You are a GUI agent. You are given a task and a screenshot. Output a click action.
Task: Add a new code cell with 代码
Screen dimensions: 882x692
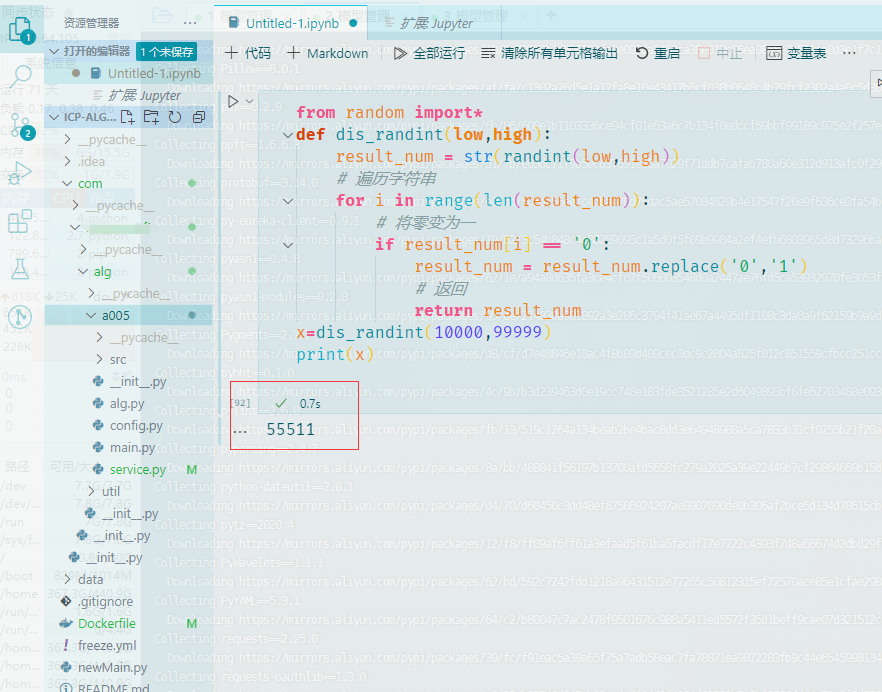tap(249, 53)
